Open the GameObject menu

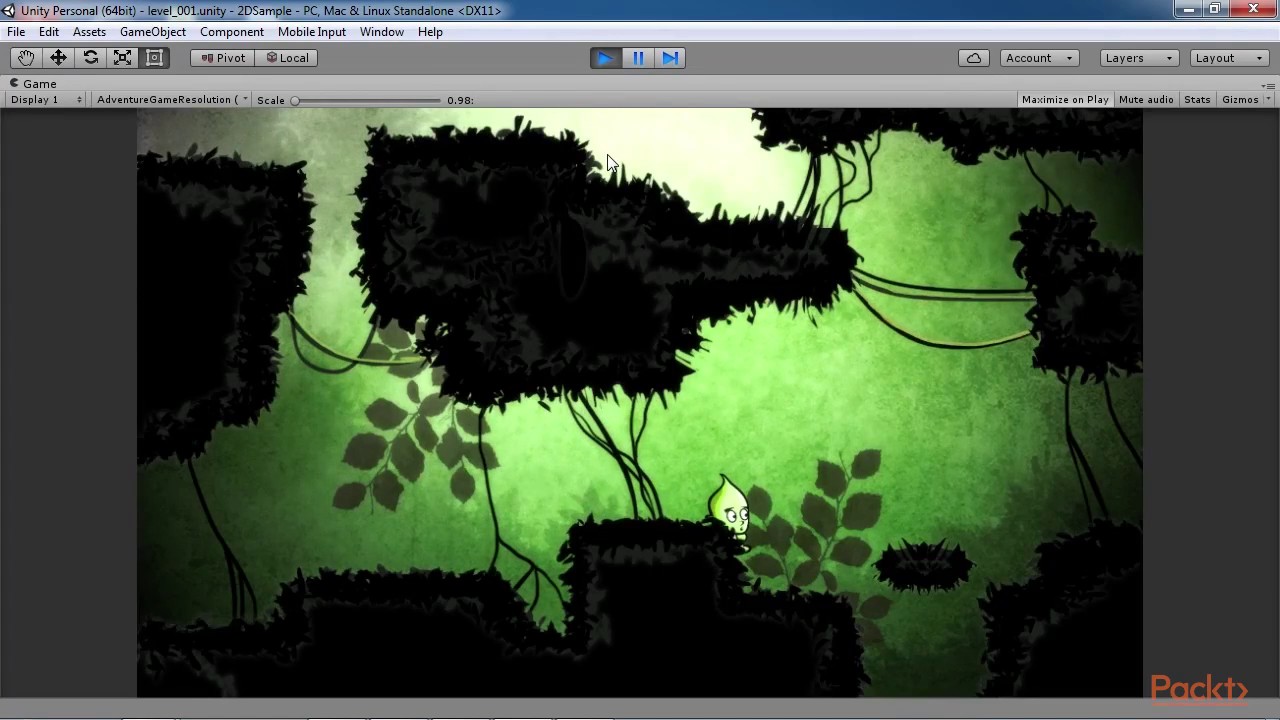pos(153,32)
